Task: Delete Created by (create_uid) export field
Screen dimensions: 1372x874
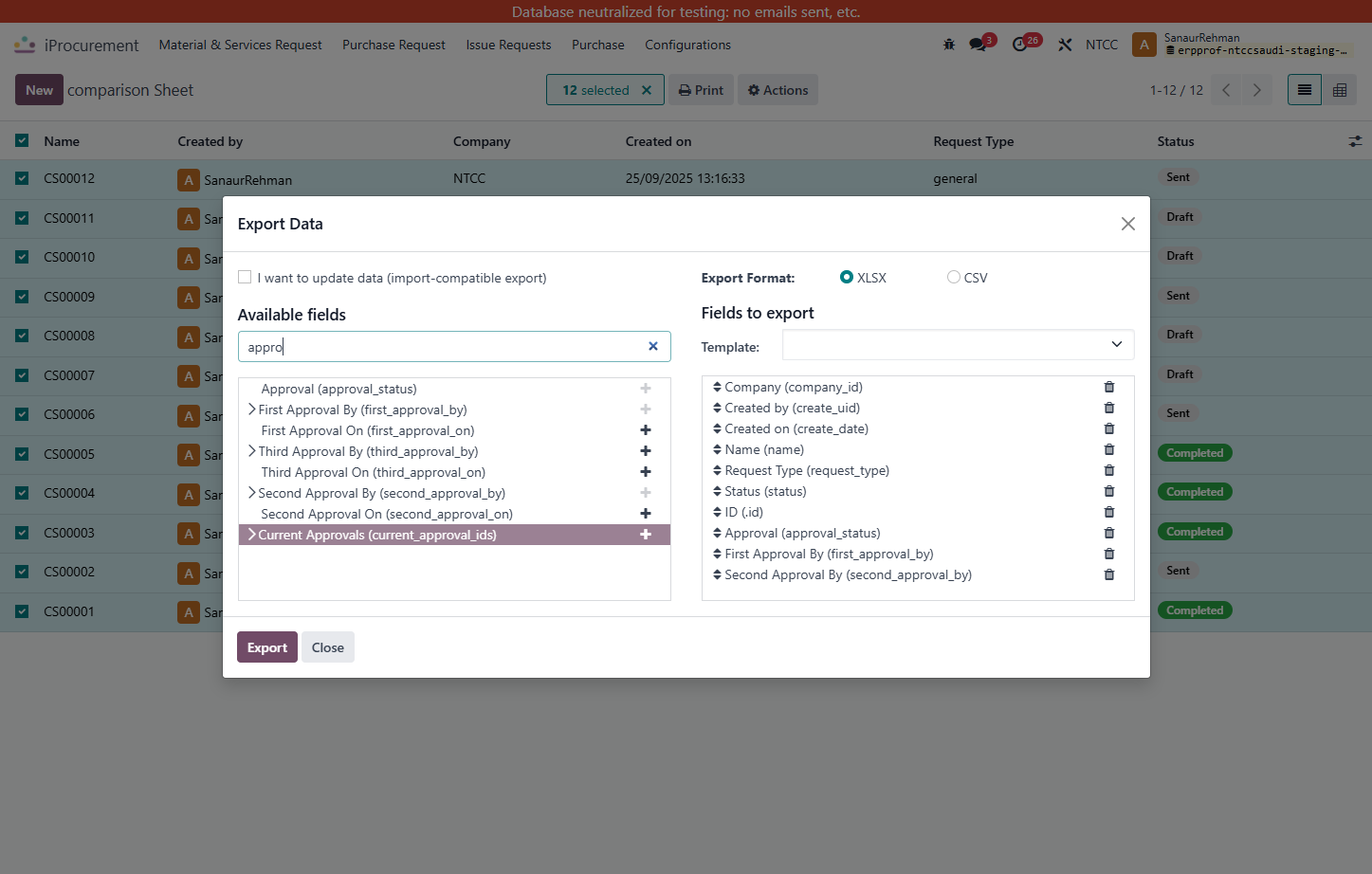Action: point(1109,408)
